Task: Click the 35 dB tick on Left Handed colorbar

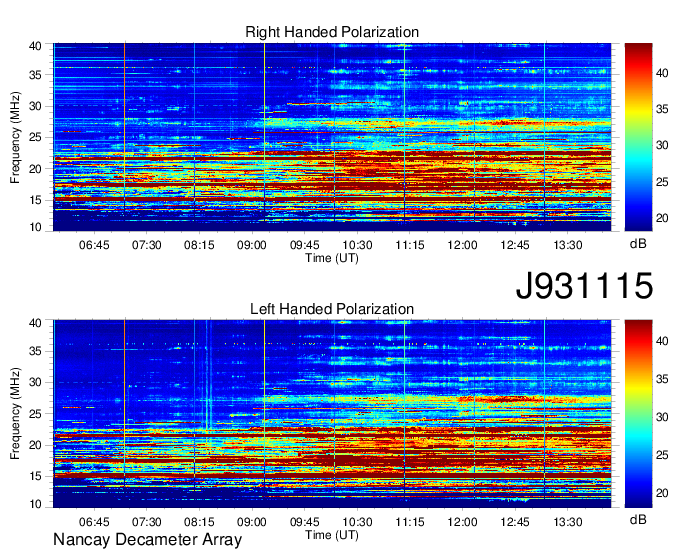Action: (662, 379)
